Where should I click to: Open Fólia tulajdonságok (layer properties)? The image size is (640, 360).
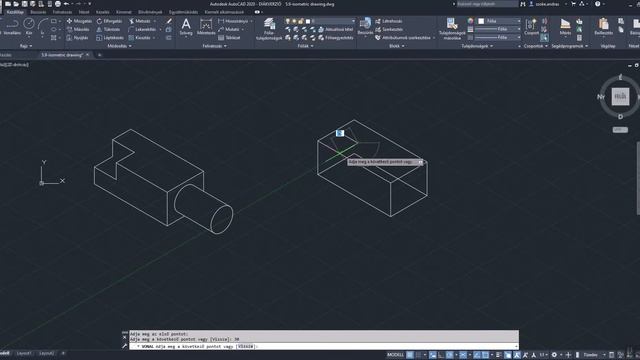pyautogui.click(x=269, y=29)
